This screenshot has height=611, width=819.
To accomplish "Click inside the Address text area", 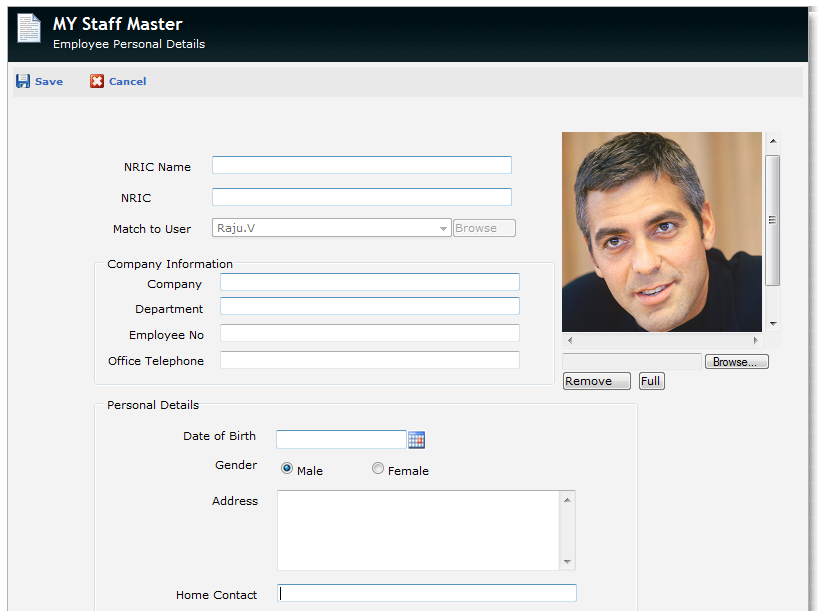I will pyautogui.click(x=418, y=530).
